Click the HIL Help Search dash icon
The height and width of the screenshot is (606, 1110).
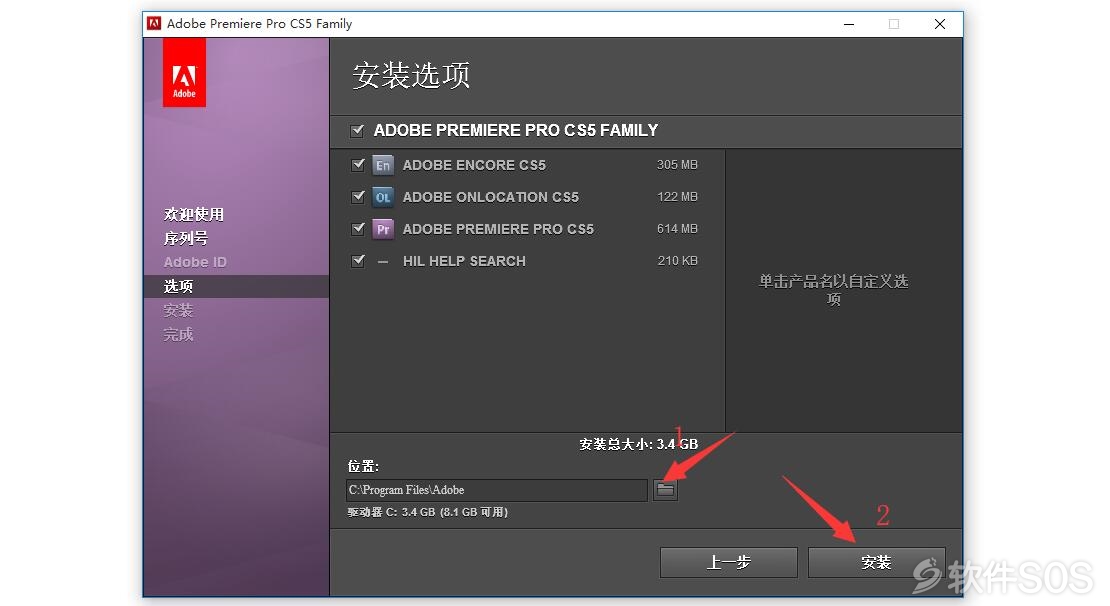(x=383, y=261)
